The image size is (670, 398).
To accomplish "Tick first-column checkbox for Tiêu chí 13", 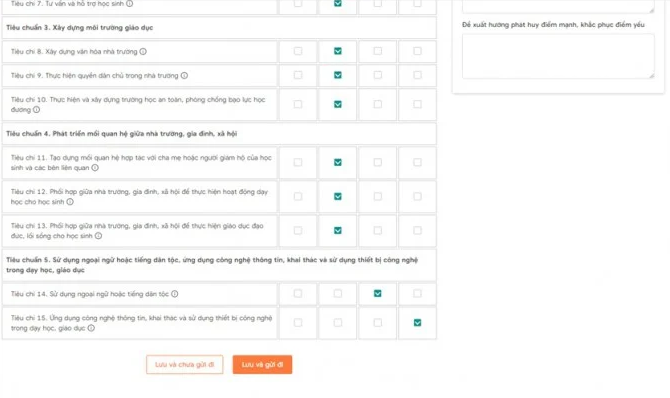I will click(x=298, y=230).
